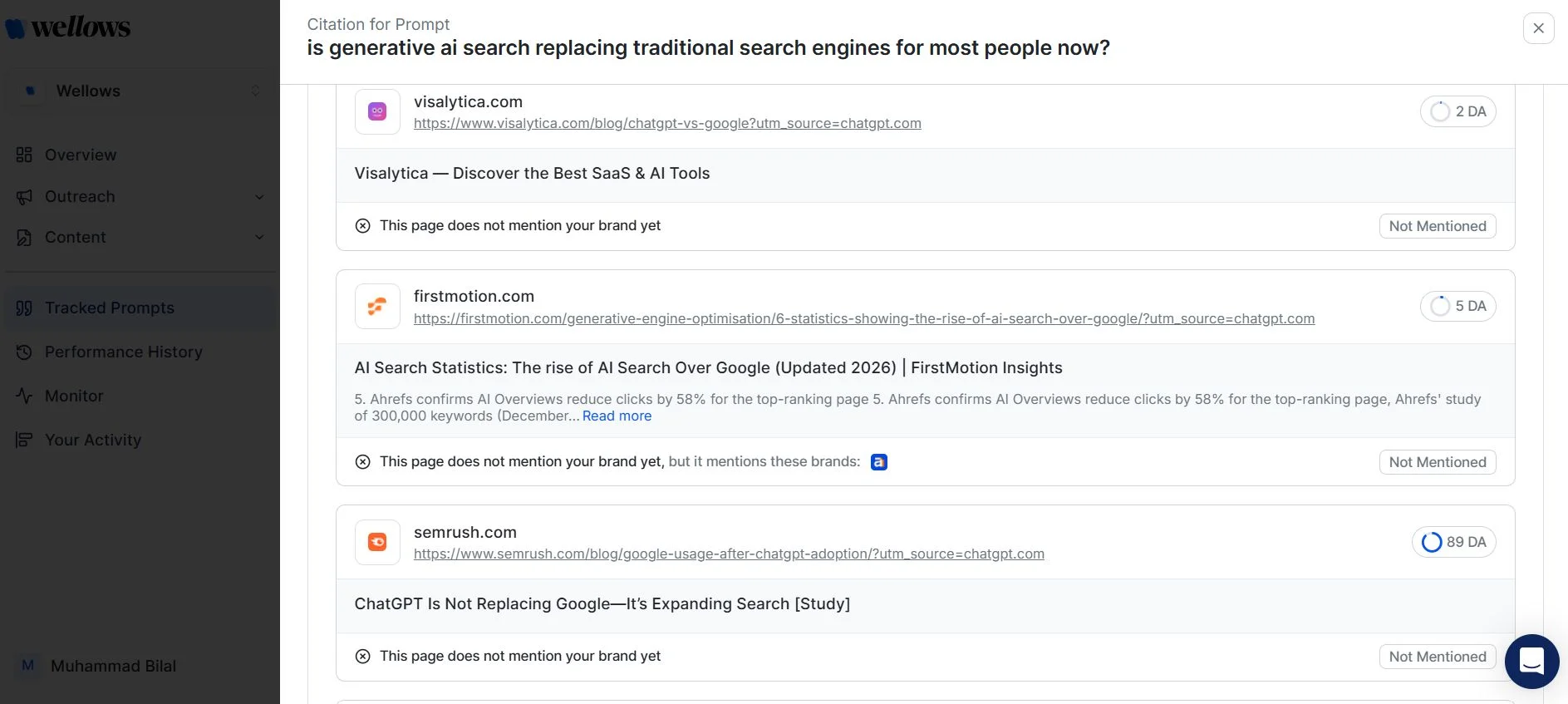The height and width of the screenshot is (704, 1568).
Task: Open the semrush google-usage-after-chatgpt URL
Action: (x=729, y=554)
